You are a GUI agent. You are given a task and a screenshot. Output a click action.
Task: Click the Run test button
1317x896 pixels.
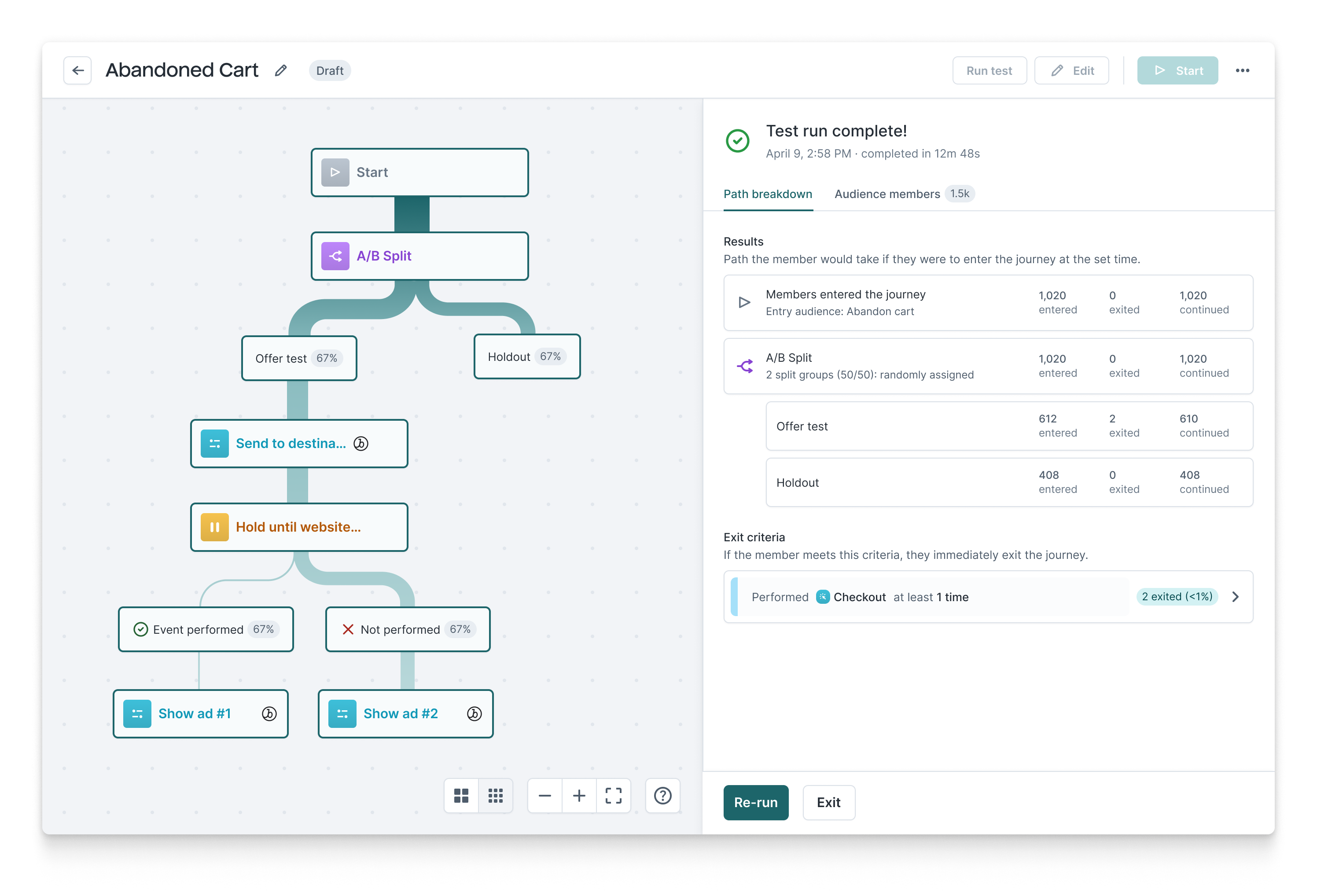989,70
